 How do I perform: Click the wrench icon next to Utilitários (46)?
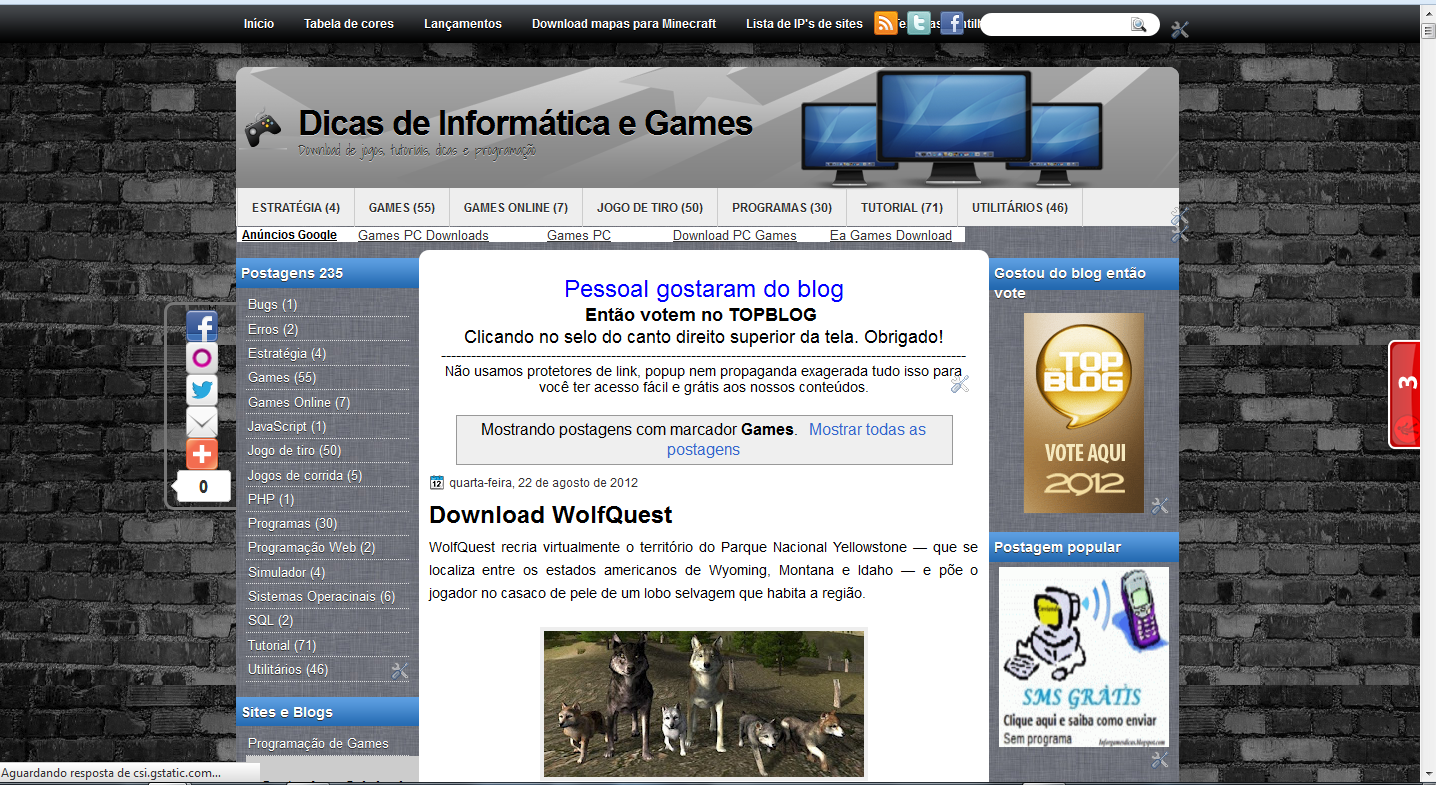click(x=400, y=671)
